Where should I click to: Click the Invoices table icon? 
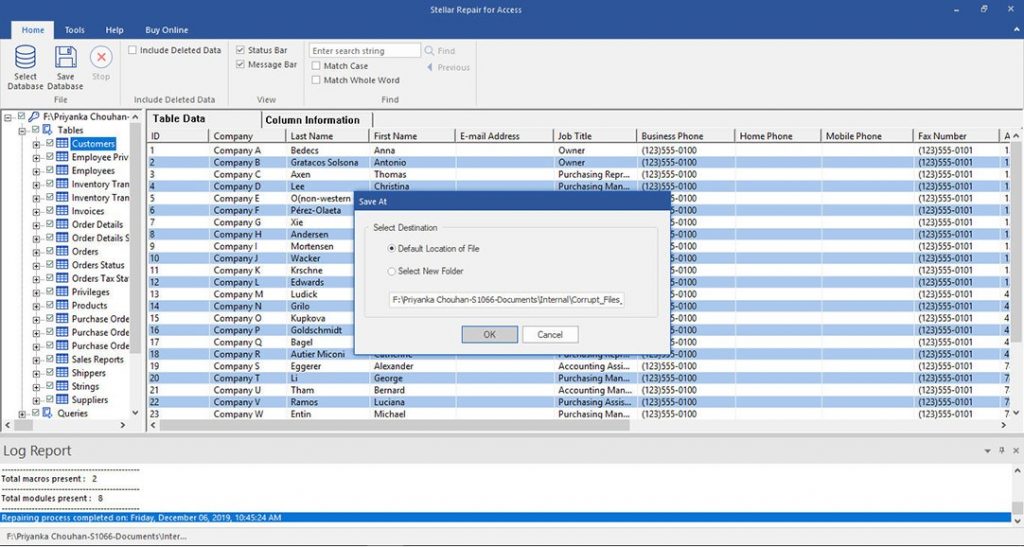click(x=62, y=211)
